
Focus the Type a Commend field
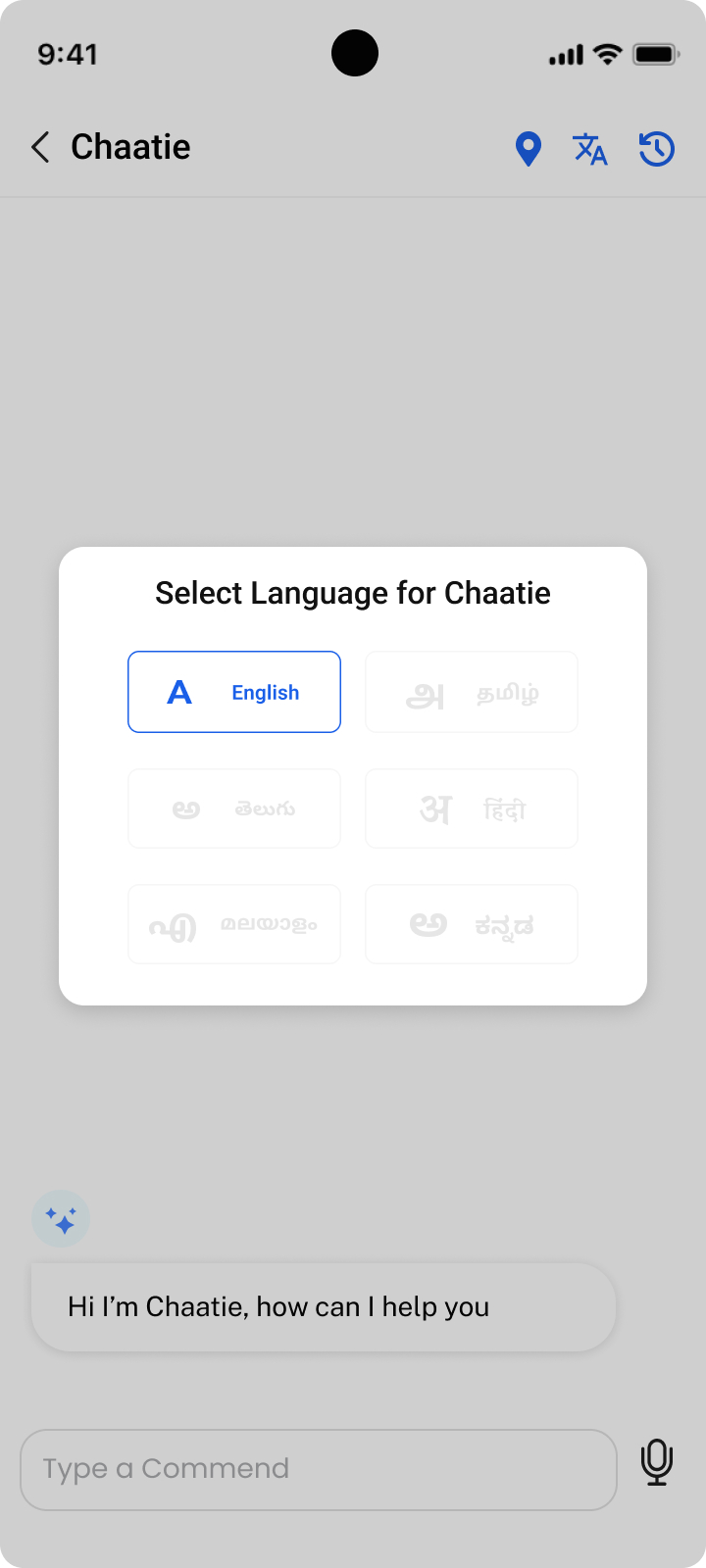(319, 1469)
